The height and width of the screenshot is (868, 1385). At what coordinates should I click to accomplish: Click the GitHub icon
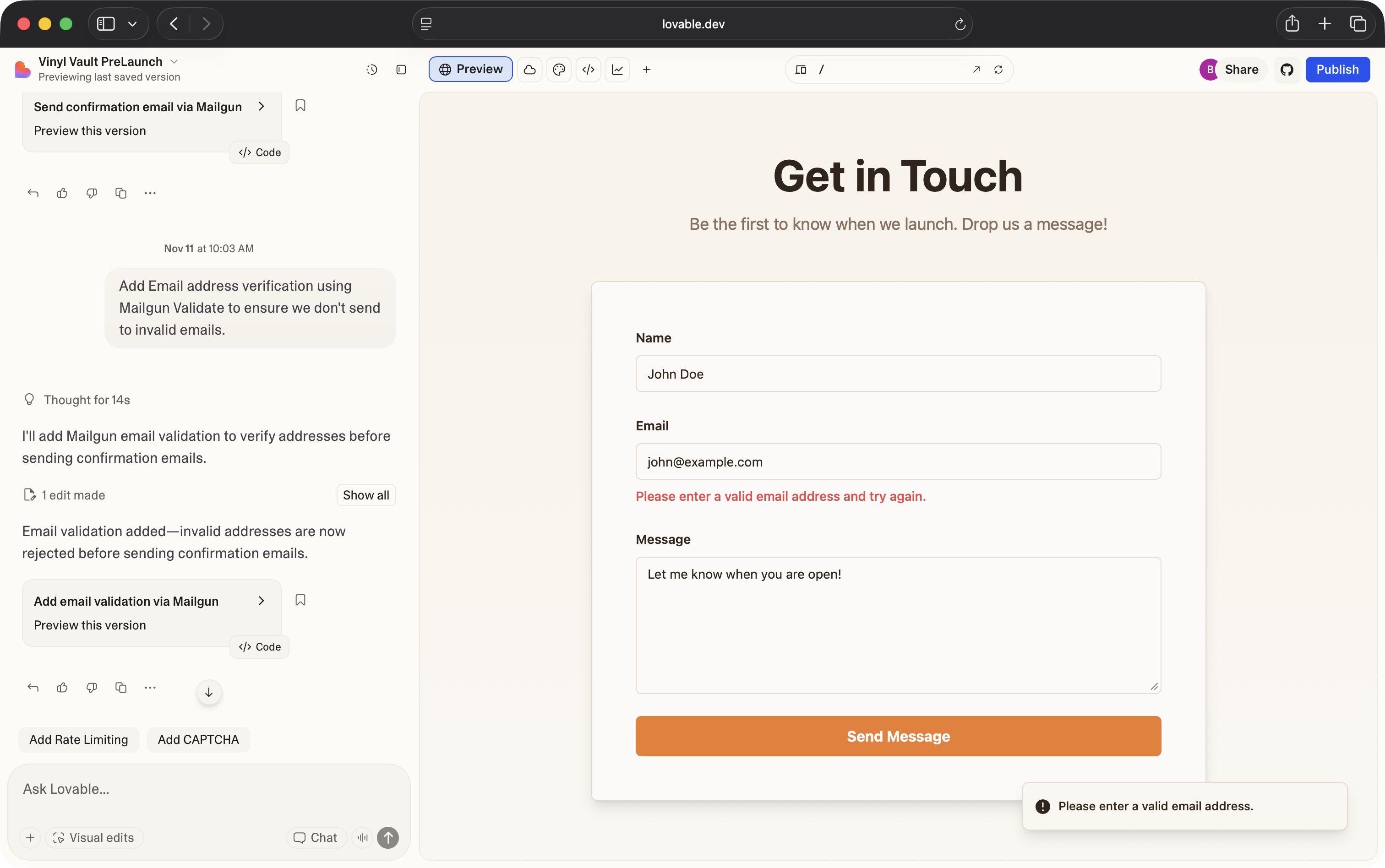pyautogui.click(x=1287, y=70)
